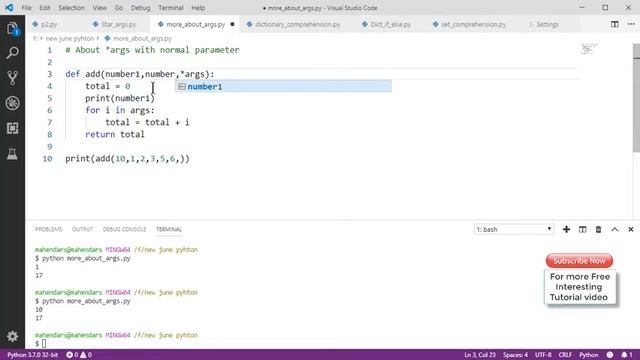Show the DEBUG CONSOLE panel tab
The height and width of the screenshot is (360, 640).
pyautogui.click(x=124, y=229)
